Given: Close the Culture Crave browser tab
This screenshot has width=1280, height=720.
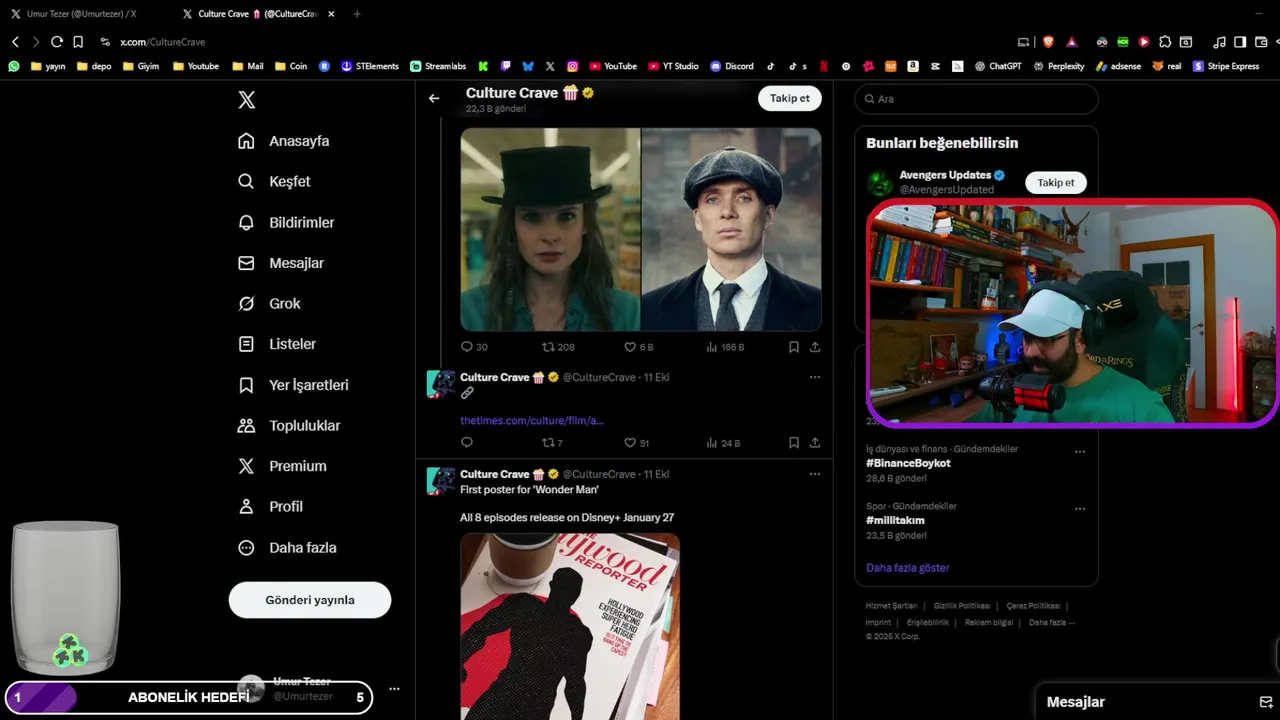Looking at the screenshot, I should (x=331, y=14).
